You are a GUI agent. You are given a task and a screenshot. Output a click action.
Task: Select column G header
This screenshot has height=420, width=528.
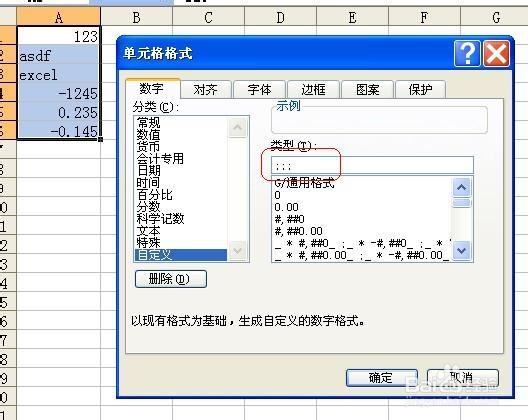(494, 17)
